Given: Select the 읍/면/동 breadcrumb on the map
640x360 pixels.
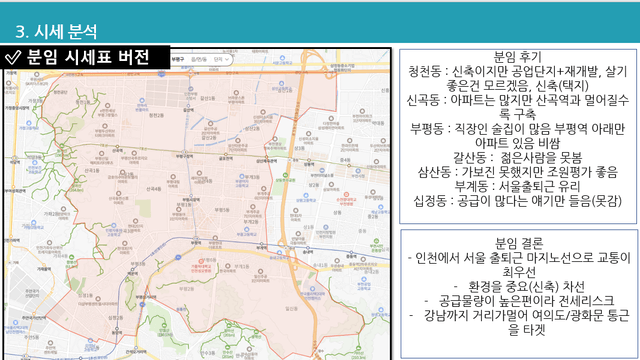Looking at the screenshot, I should point(199,60).
